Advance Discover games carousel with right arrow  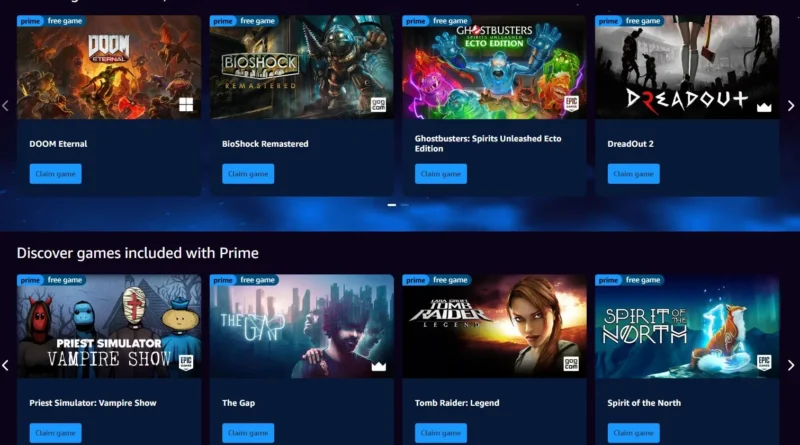click(x=791, y=365)
